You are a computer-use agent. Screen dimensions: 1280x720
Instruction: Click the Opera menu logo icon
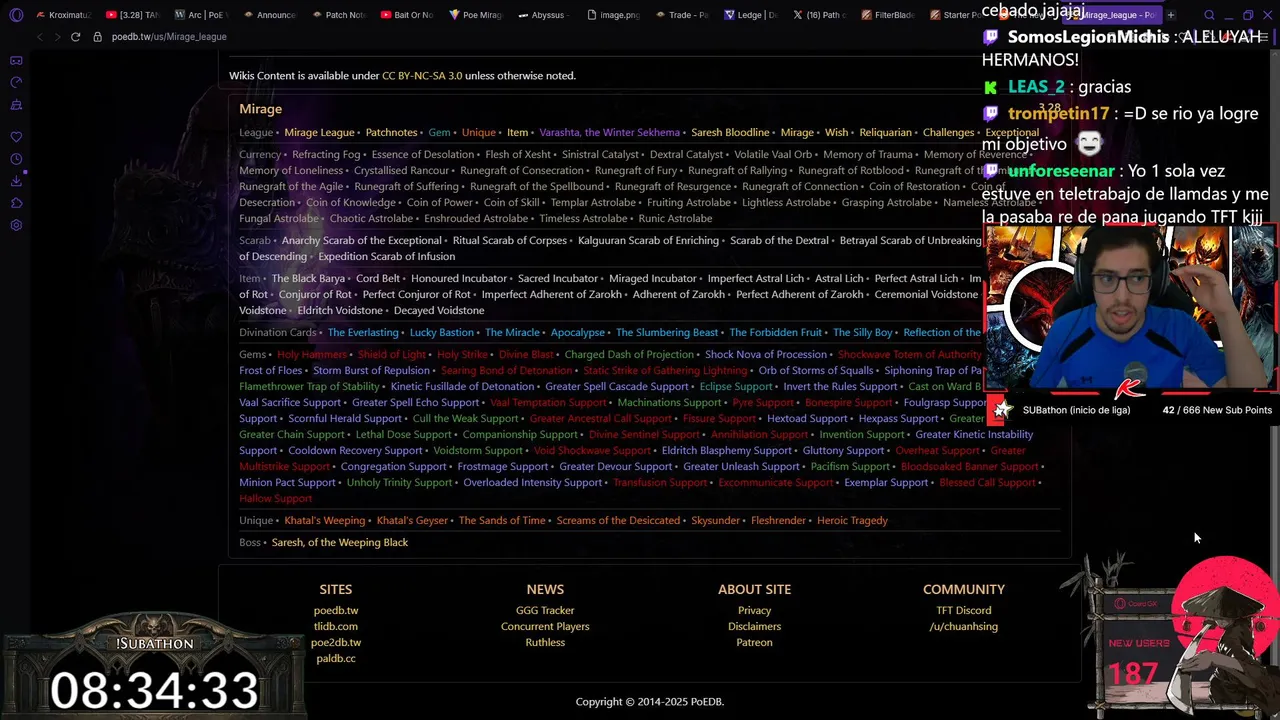coord(16,15)
